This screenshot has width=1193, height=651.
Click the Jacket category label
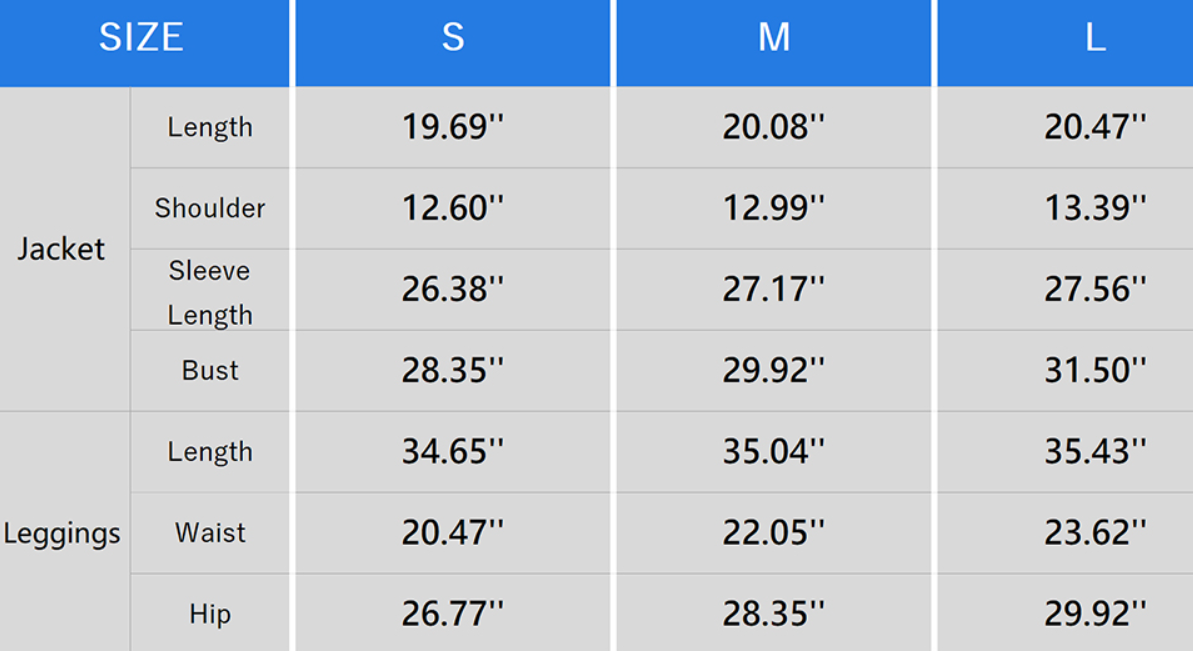click(61, 249)
